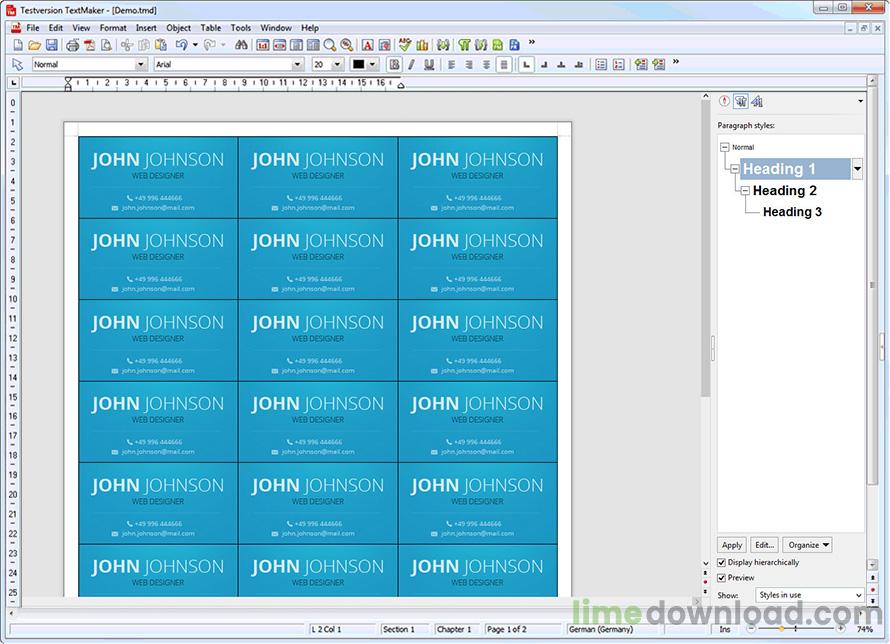
Task: Toggle the Display hierarchically checkbox
Action: click(x=722, y=563)
